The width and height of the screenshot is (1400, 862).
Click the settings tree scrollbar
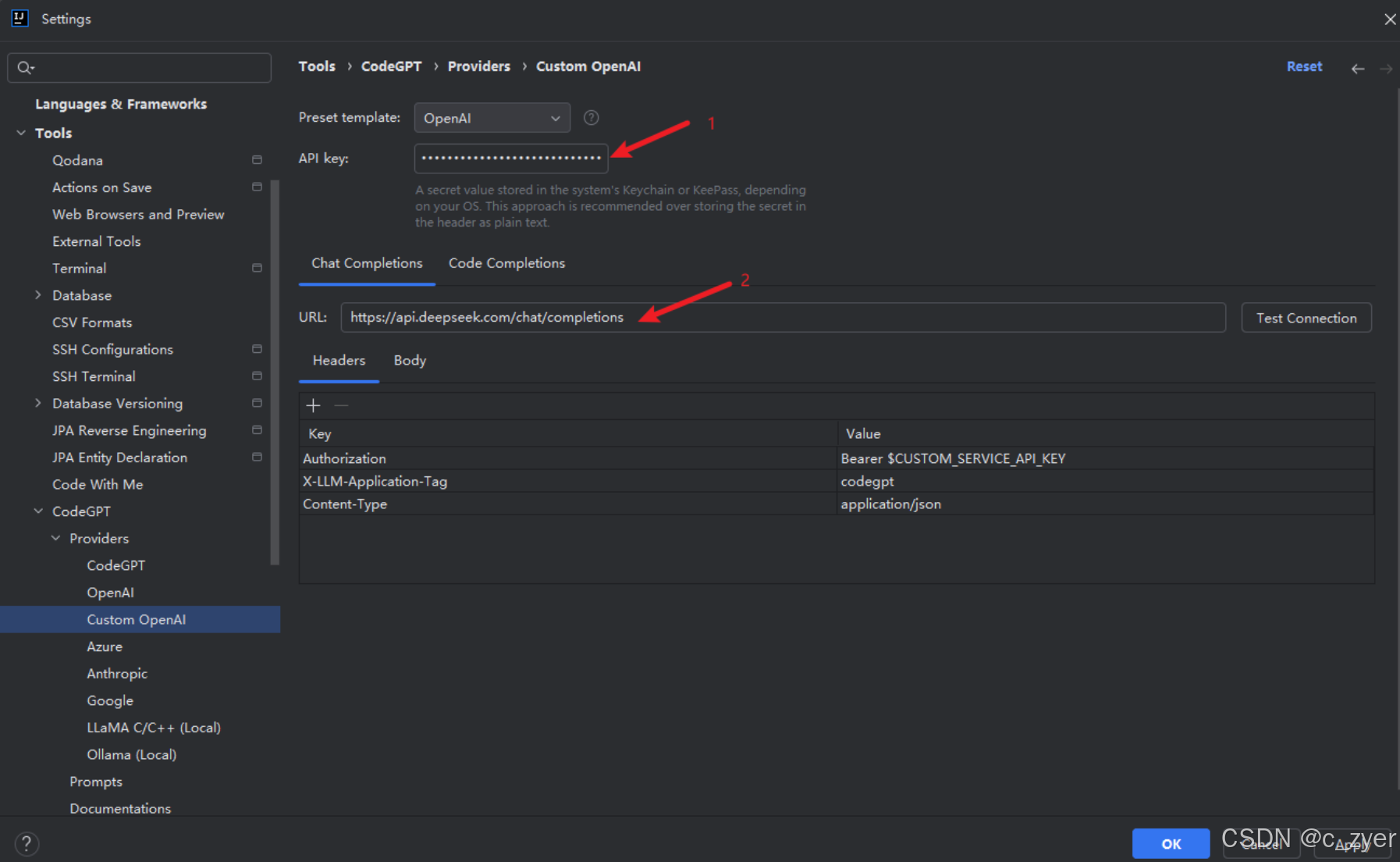(275, 372)
